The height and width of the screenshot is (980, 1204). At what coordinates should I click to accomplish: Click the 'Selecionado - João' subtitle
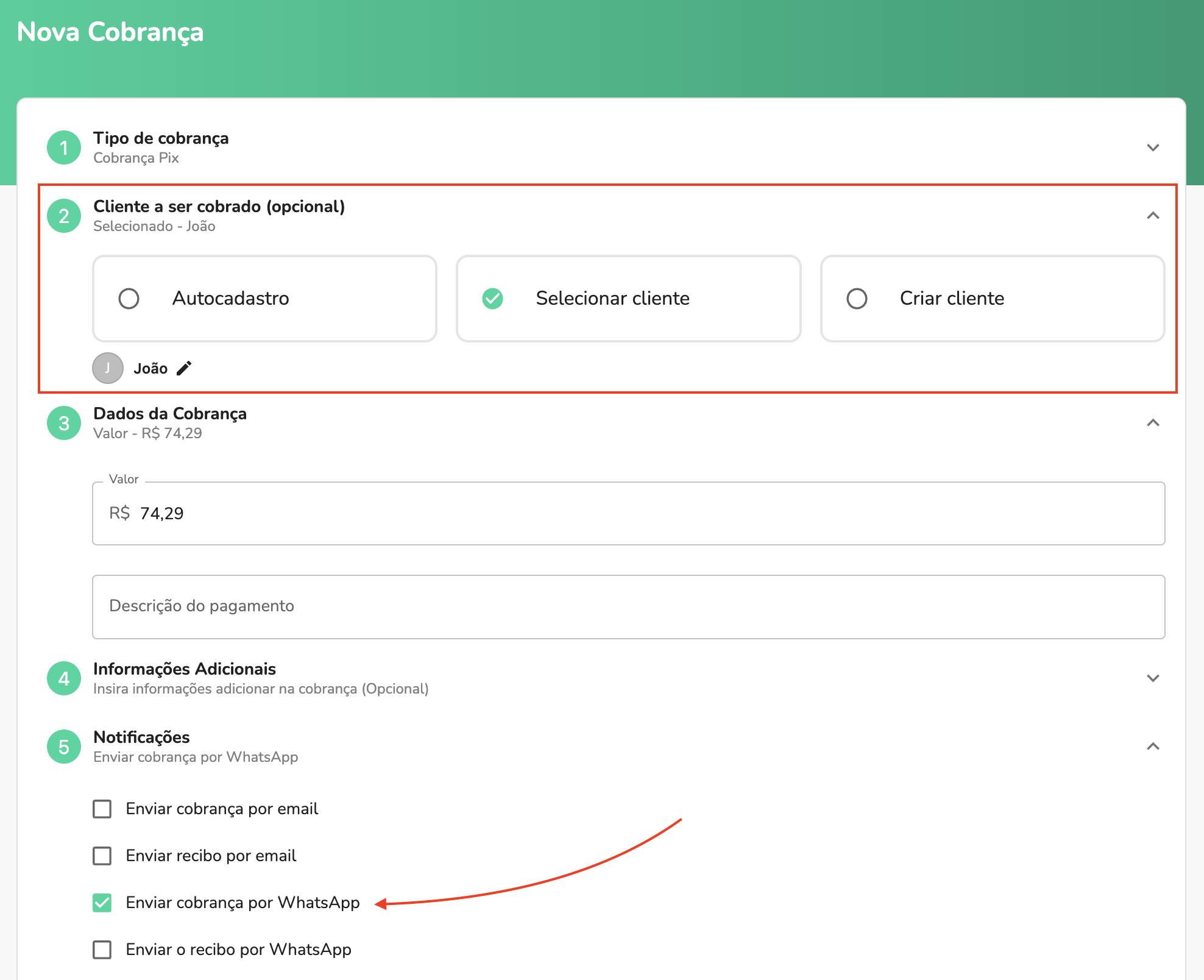coord(154,226)
